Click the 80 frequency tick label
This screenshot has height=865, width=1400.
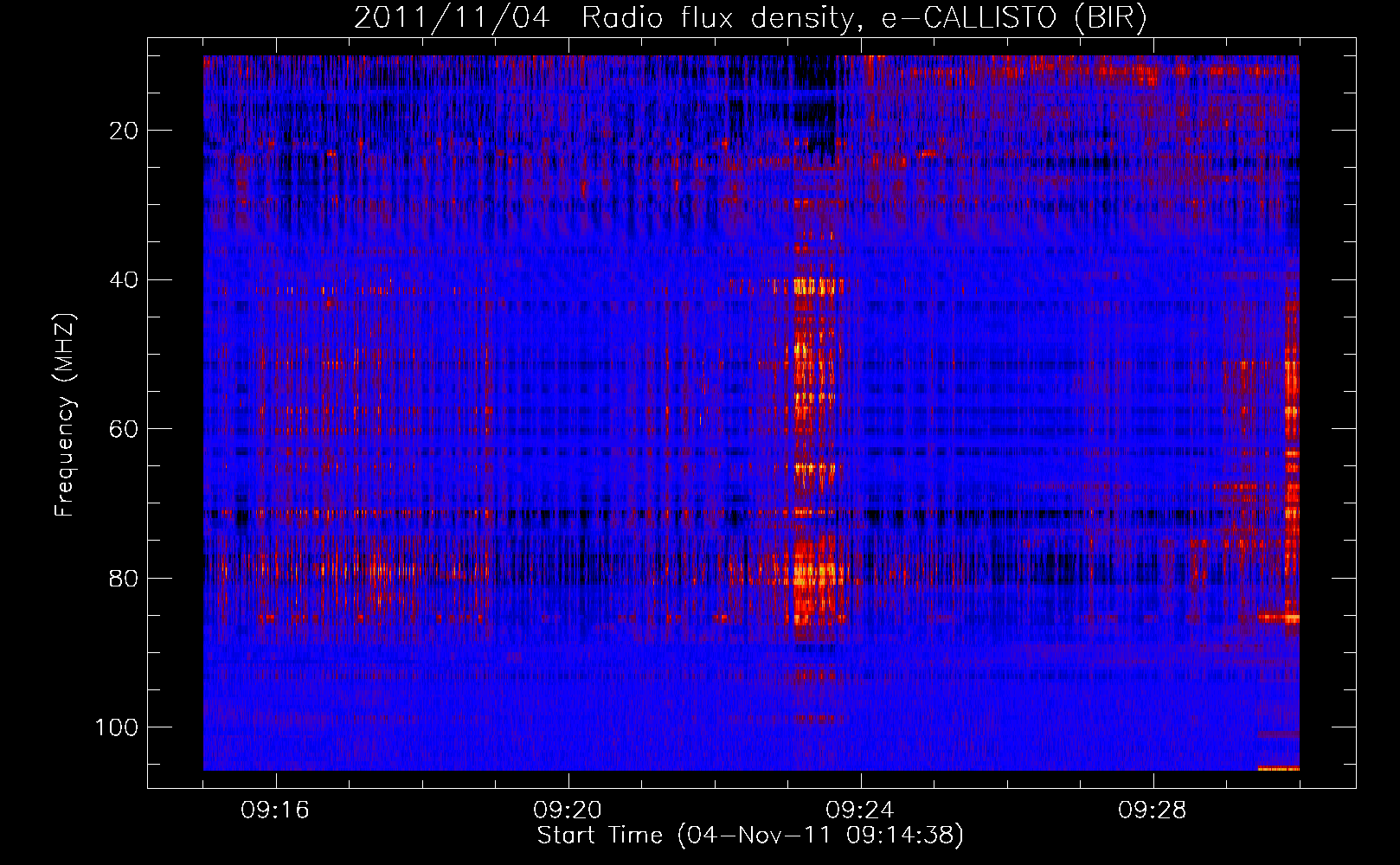[124, 578]
